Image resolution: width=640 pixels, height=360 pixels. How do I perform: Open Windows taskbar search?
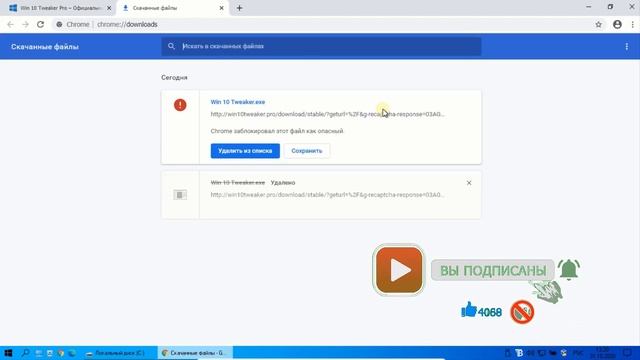[x=25, y=353]
